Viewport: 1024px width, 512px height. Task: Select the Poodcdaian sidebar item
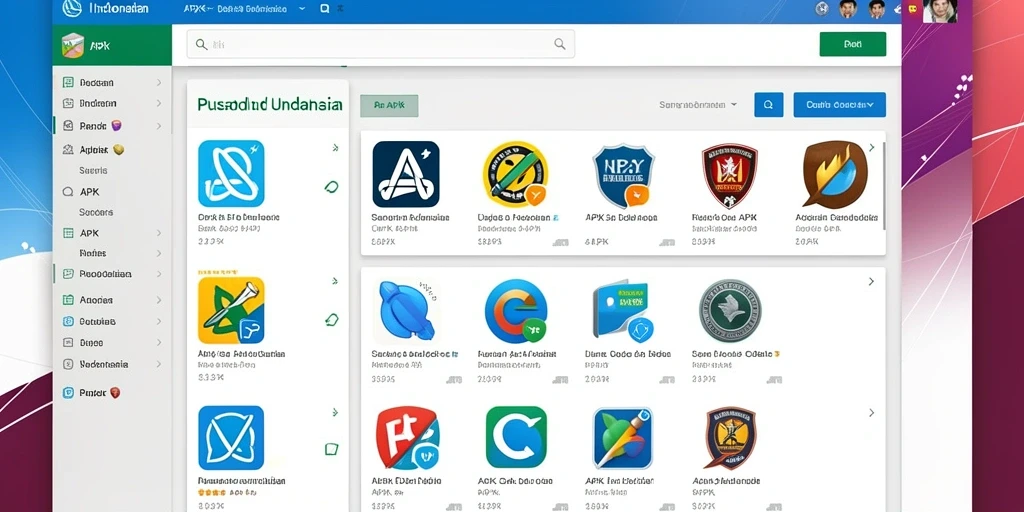pos(105,274)
